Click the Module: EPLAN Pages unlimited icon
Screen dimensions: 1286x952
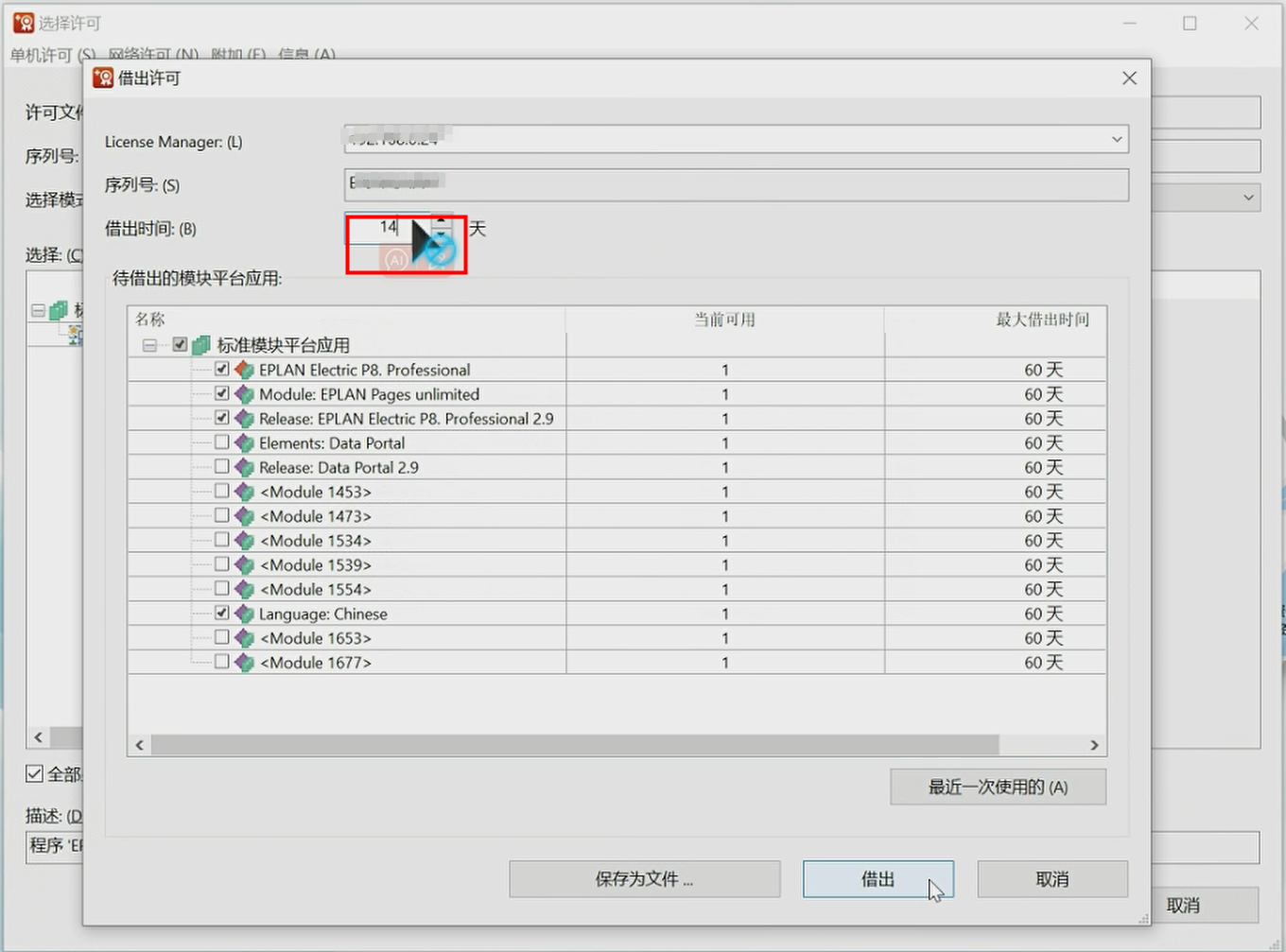(244, 394)
